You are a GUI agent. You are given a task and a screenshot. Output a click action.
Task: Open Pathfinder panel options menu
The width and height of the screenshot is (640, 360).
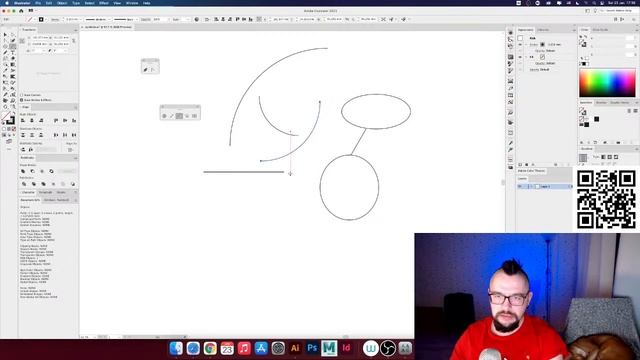pyautogui.click(x=76, y=158)
